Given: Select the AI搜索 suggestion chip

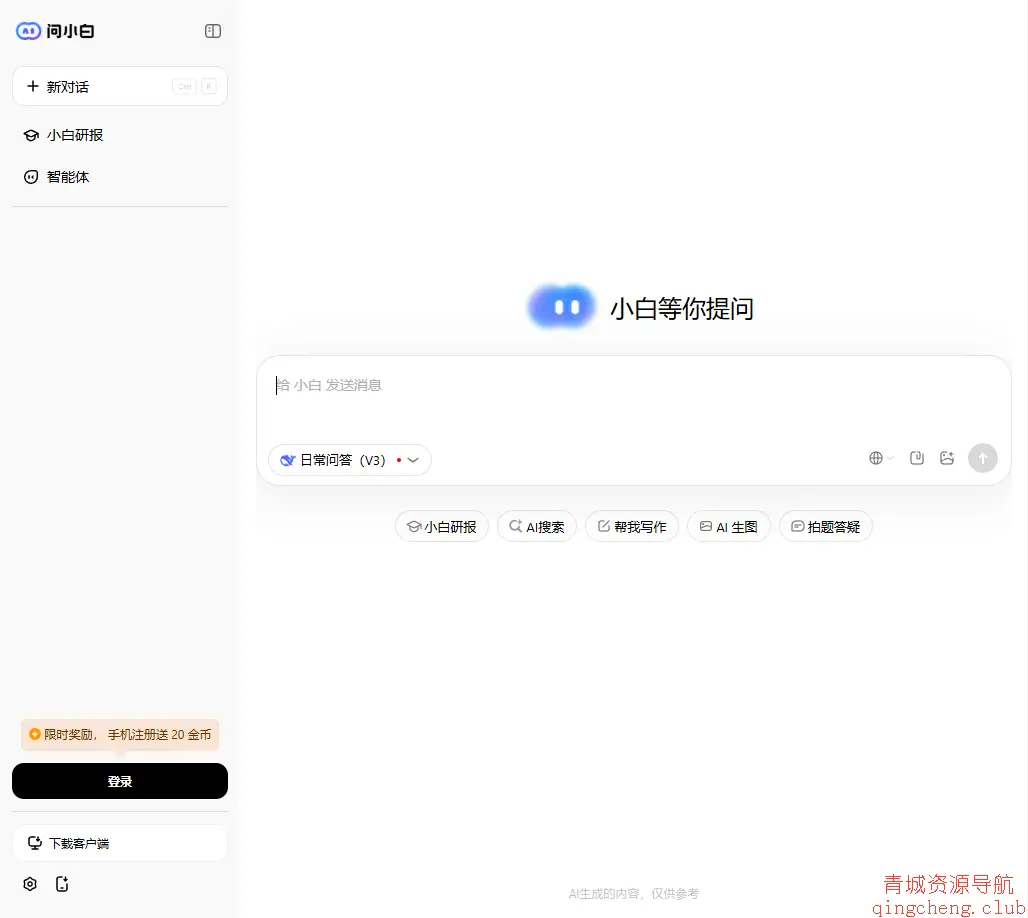Looking at the screenshot, I should tap(537, 526).
